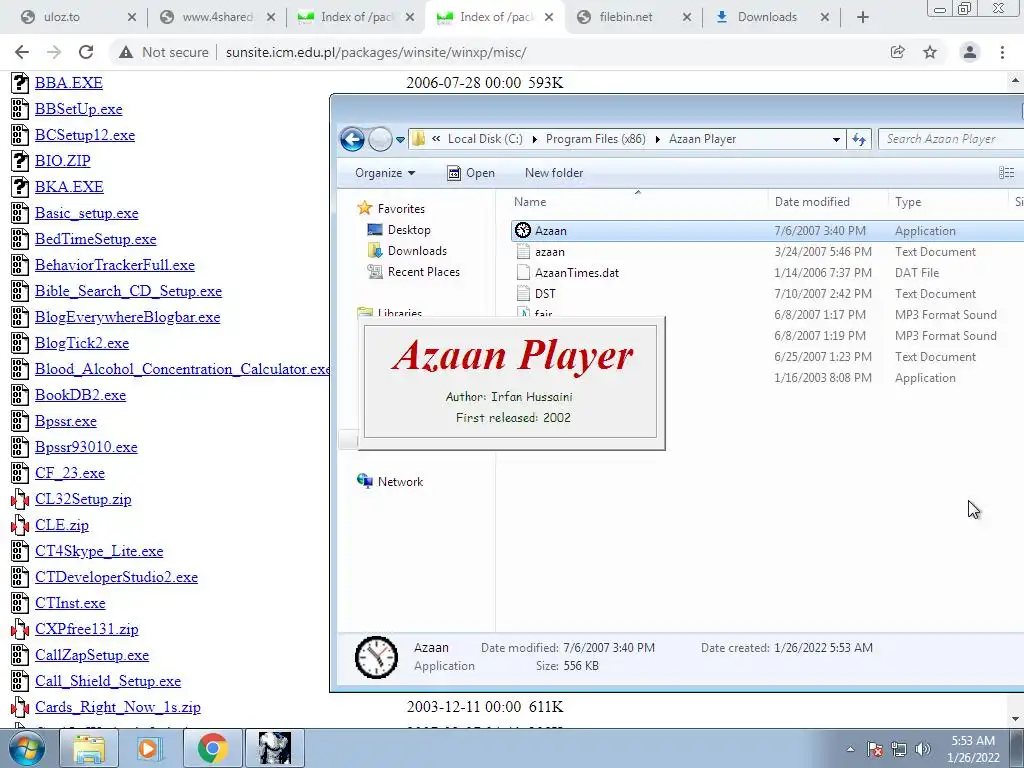Click the BBA.EXE unknown file icon
This screenshot has width=1024, height=768.
click(20, 83)
